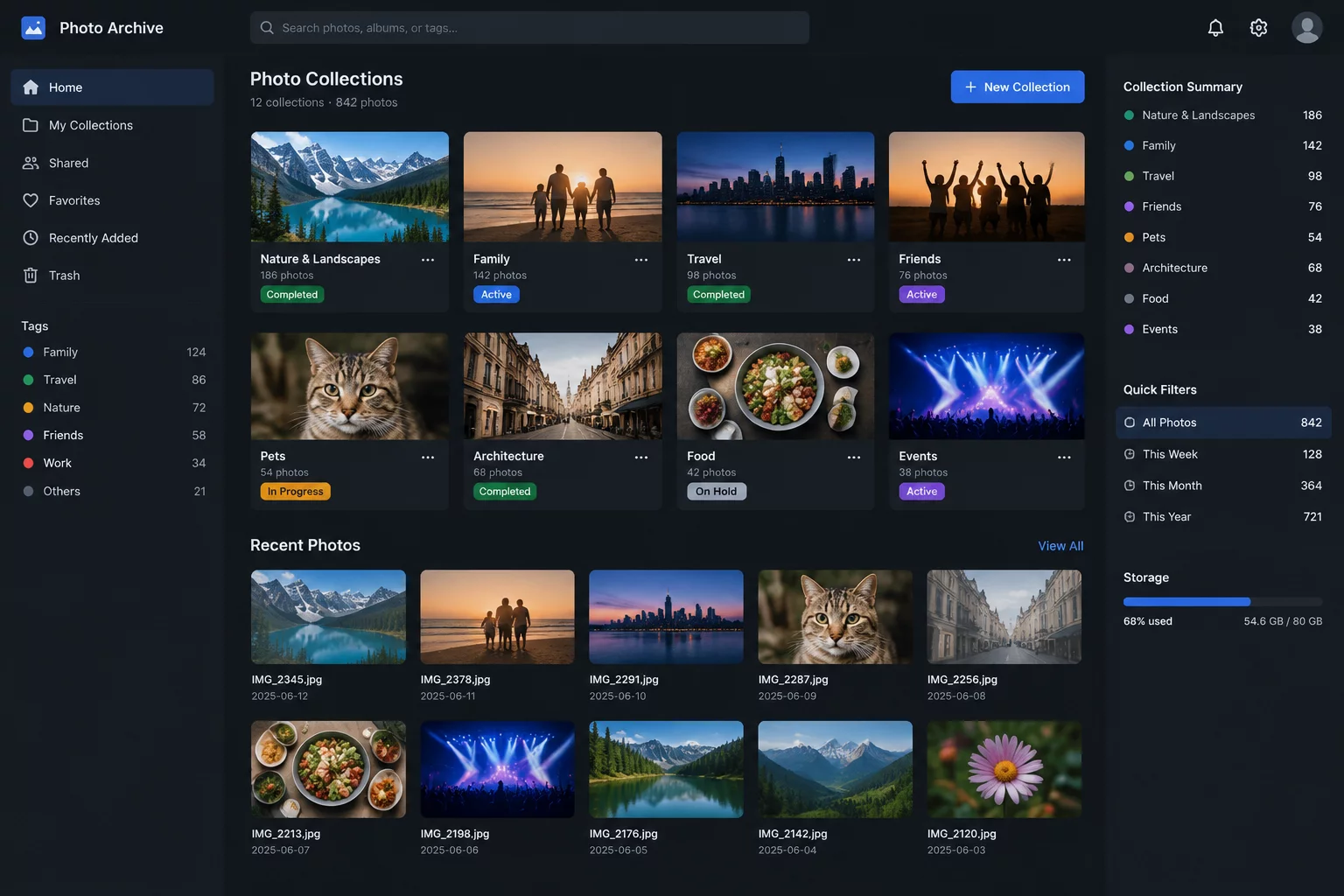Click the My Collections folder icon
Viewport: 1344px width, 896px height.
(x=31, y=125)
